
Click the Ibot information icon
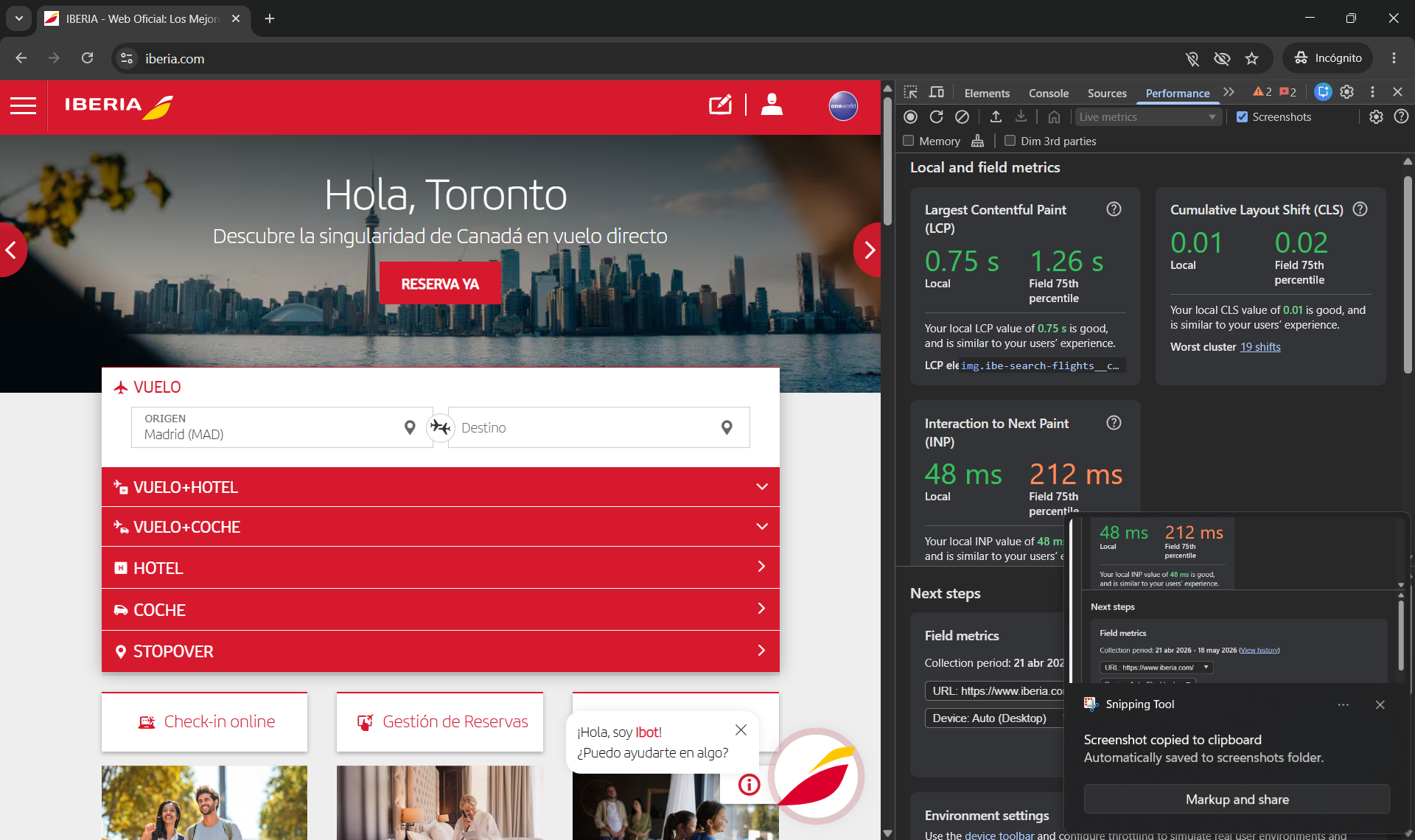[749, 785]
